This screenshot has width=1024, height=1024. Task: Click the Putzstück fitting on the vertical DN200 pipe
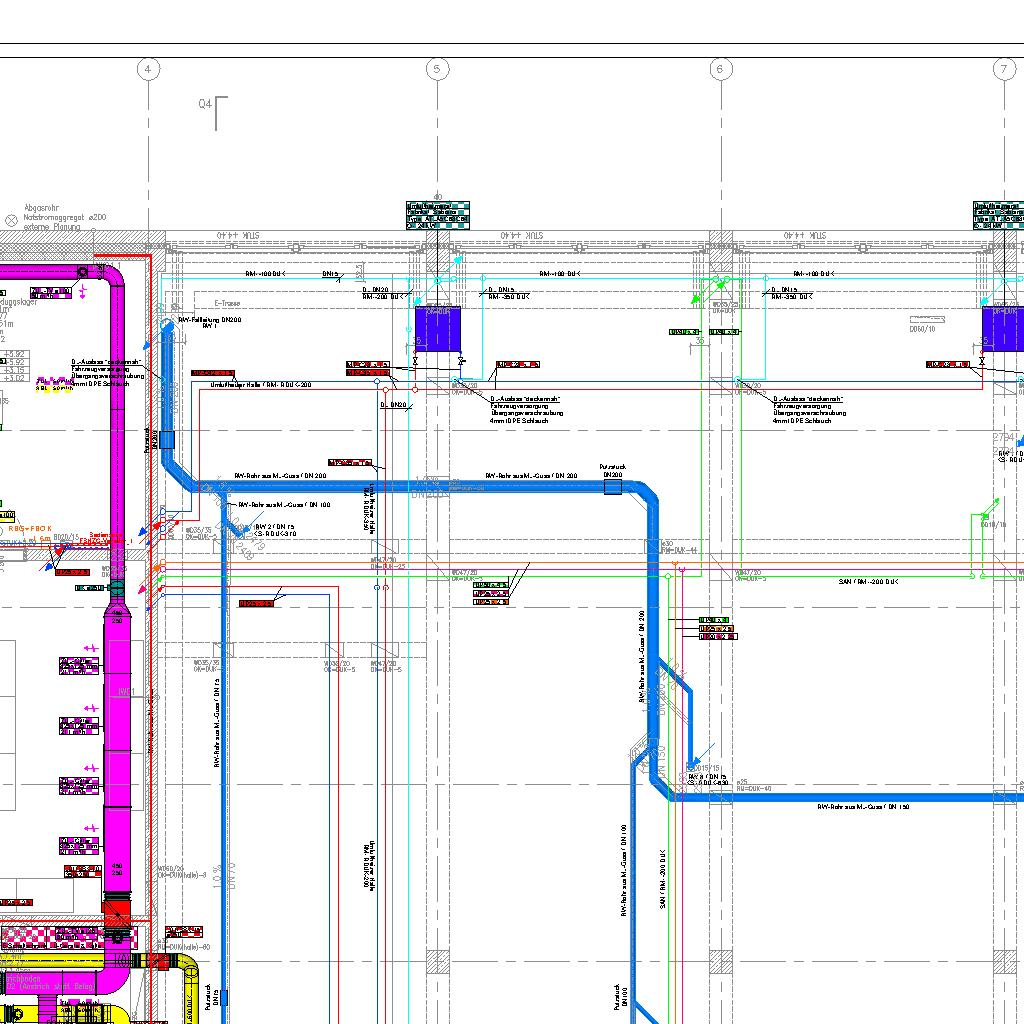(167, 439)
